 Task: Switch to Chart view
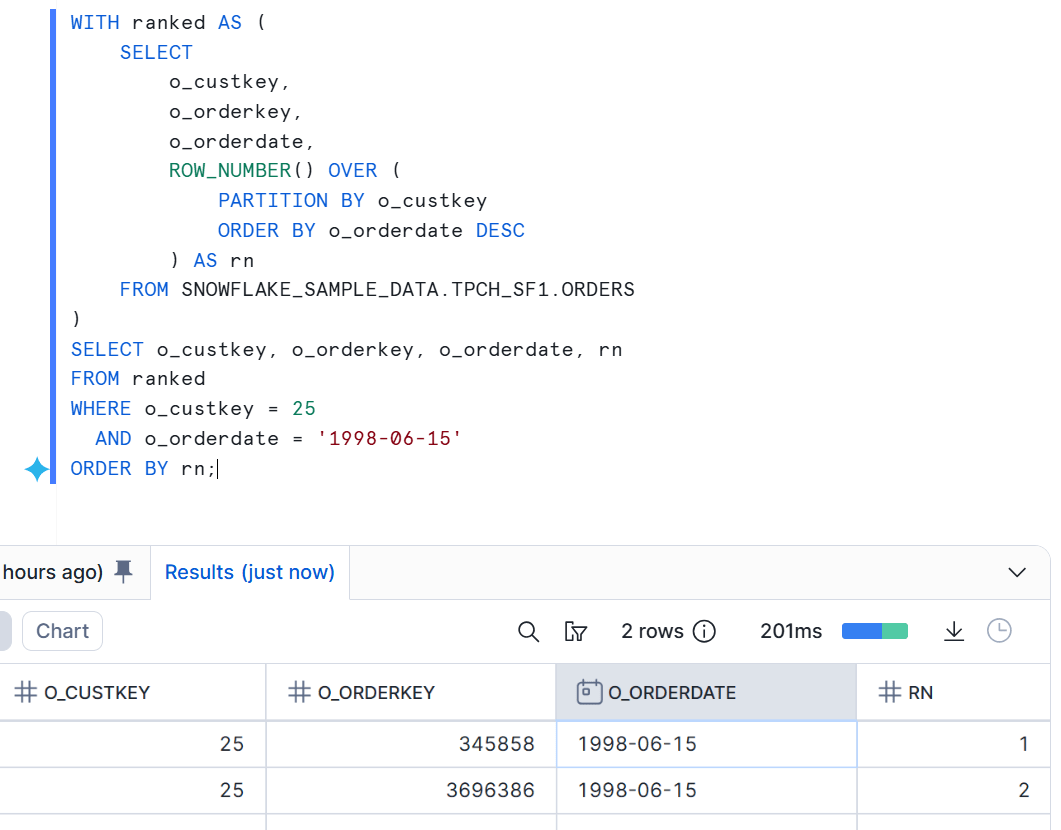tap(62, 631)
